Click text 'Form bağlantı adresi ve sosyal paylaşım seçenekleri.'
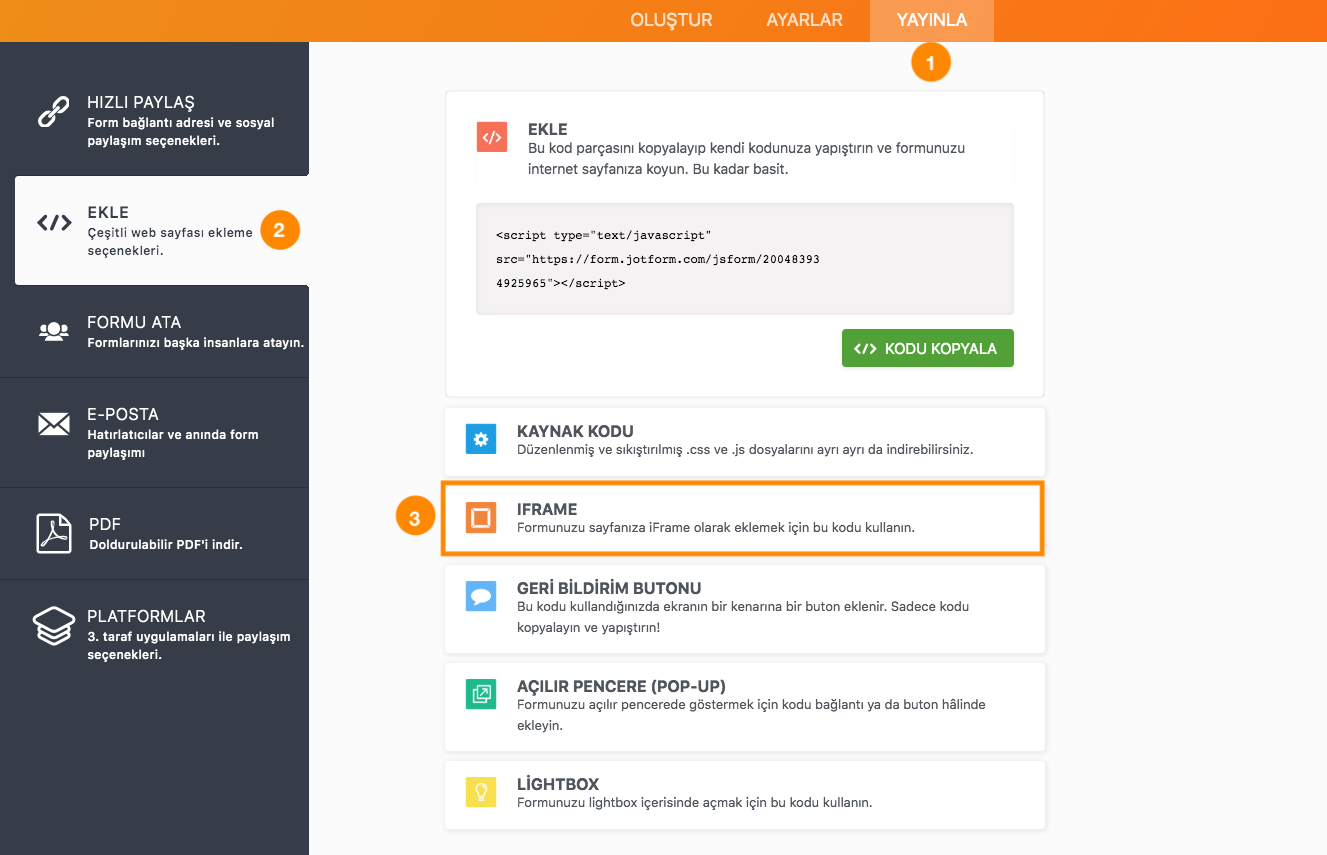The height and width of the screenshot is (855, 1327). [x=181, y=132]
